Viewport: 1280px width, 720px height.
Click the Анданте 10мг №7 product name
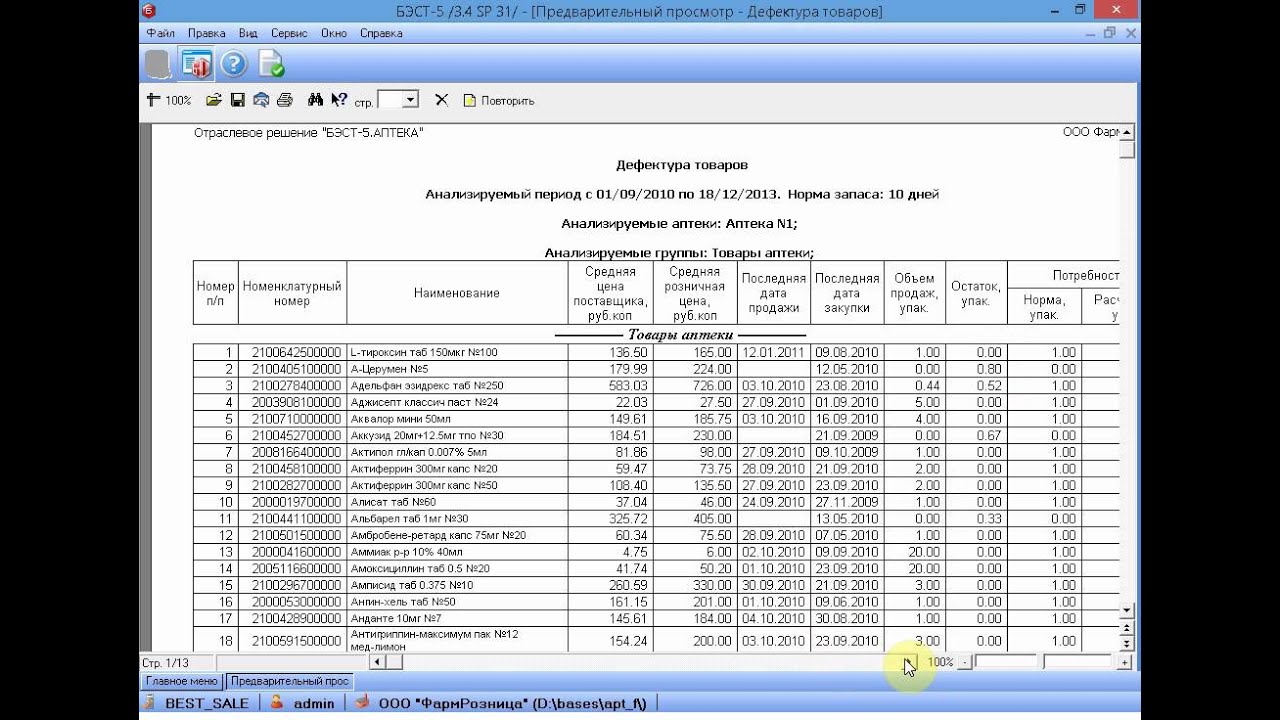400,619
